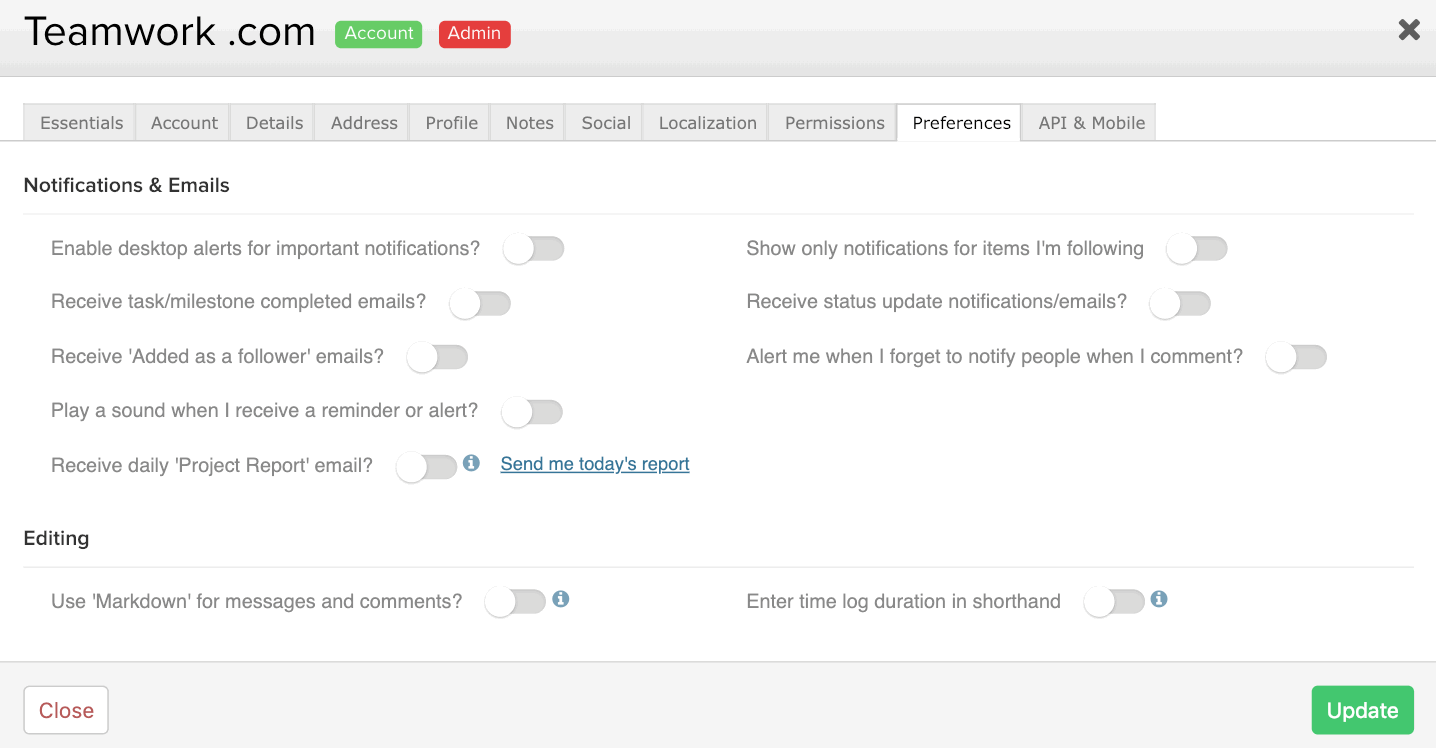
Task: Open the Essentials tab
Action: 81,123
